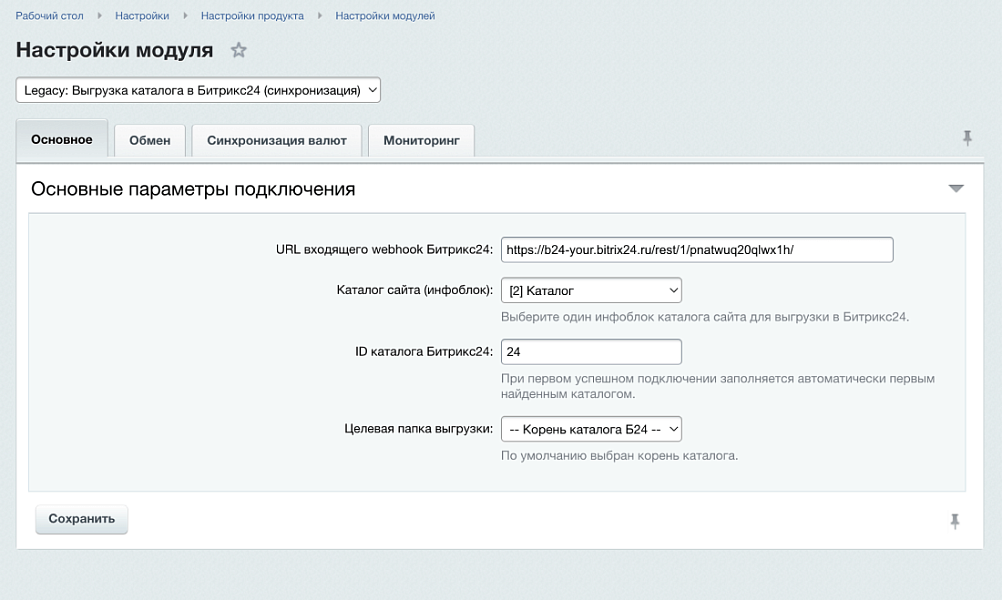Click breadcrumb arrow after Настройки продукта
Image resolution: width=1002 pixels, height=600 pixels.
(x=320, y=16)
